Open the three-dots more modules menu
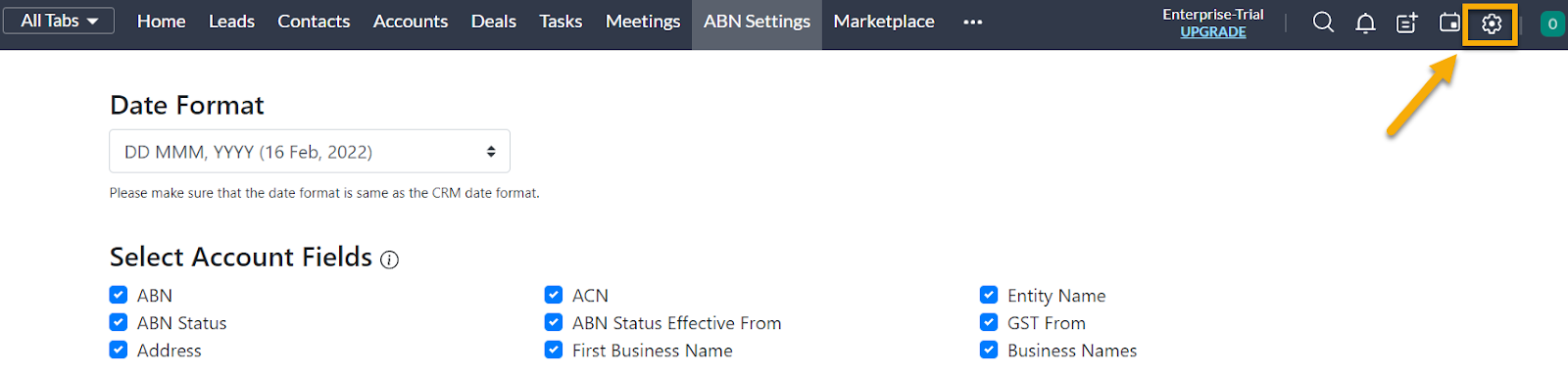 pyautogui.click(x=972, y=22)
